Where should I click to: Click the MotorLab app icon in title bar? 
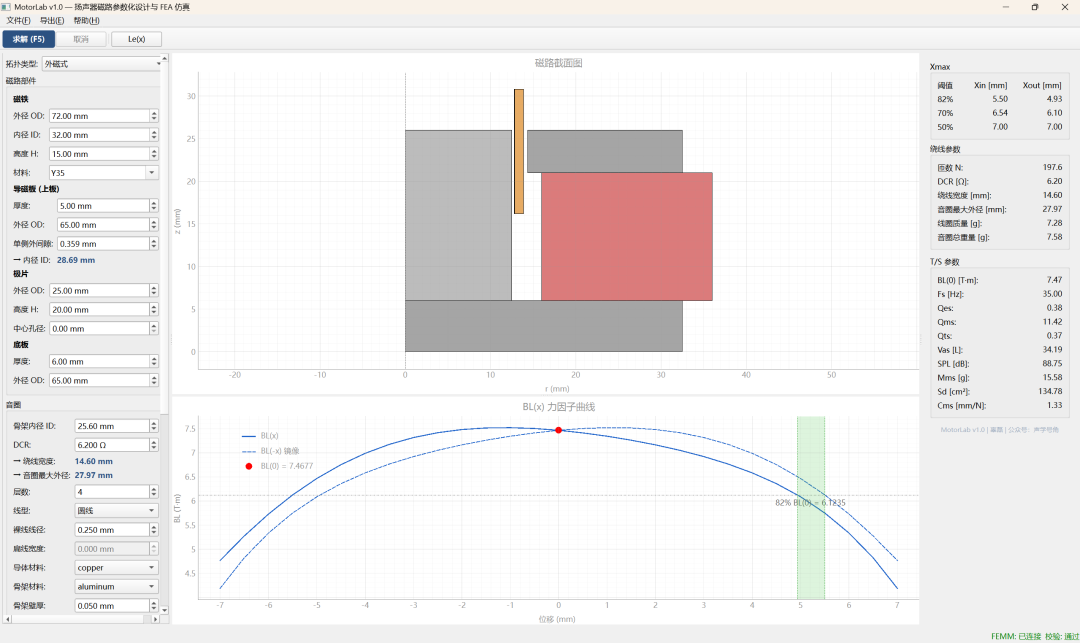[x=7, y=7]
